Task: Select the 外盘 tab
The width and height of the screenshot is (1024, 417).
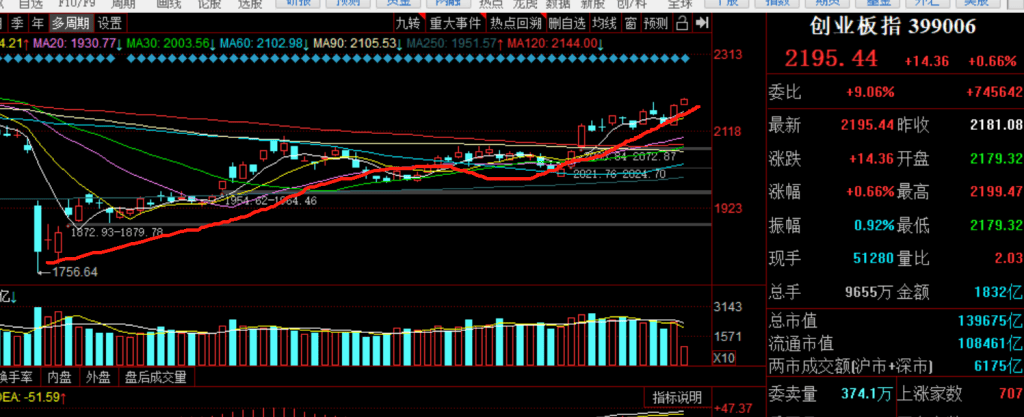Action: (x=99, y=377)
